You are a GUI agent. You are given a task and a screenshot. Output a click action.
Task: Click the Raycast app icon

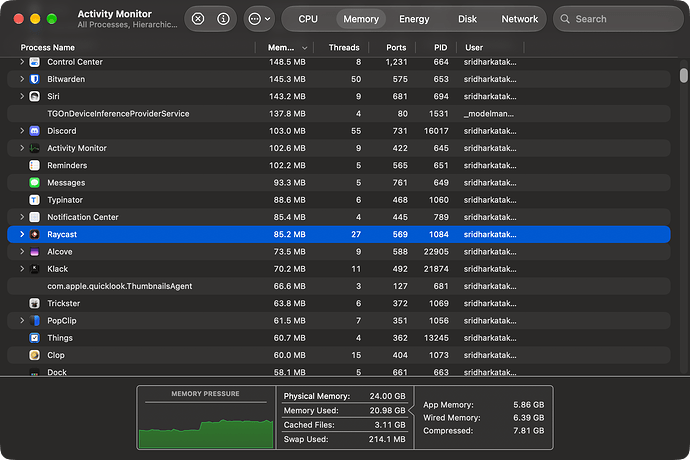(34, 234)
